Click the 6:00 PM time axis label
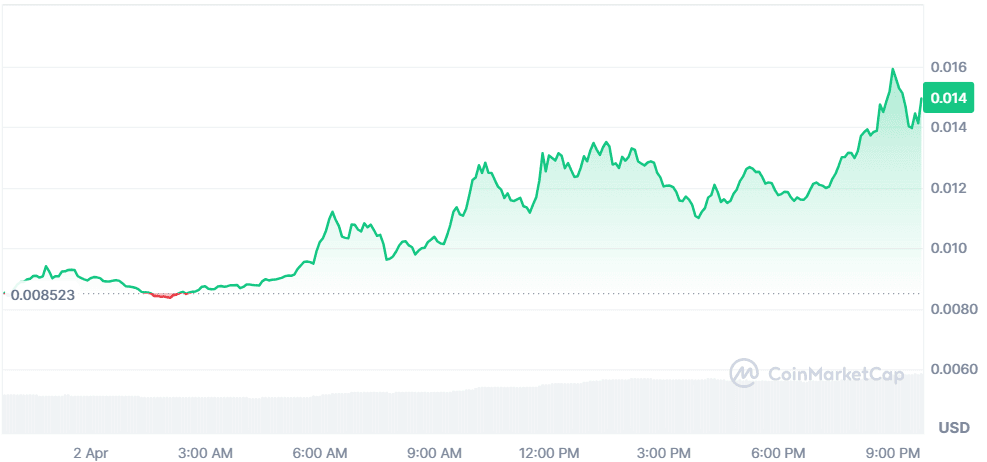 coord(779,453)
